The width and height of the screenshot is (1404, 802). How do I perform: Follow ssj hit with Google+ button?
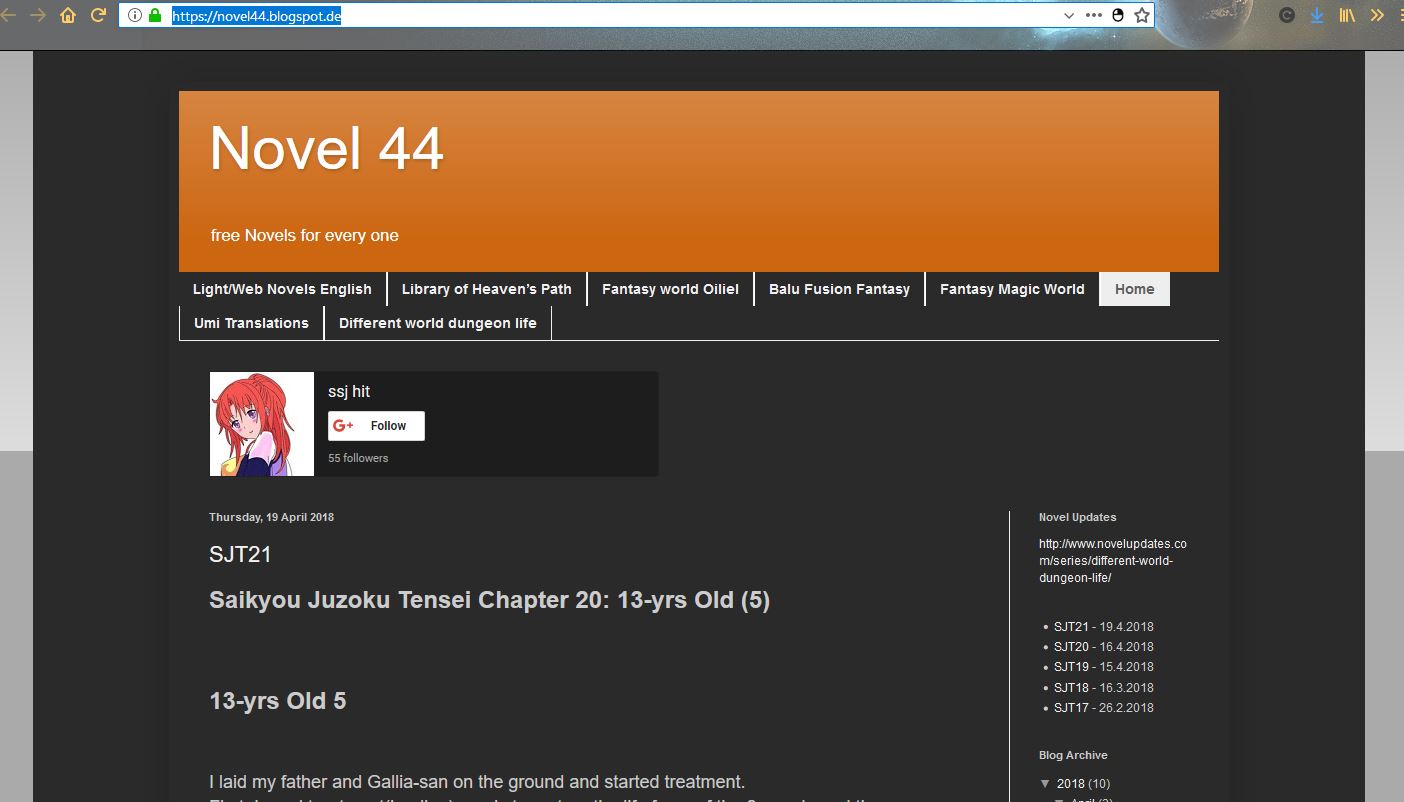pyautogui.click(x=376, y=426)
